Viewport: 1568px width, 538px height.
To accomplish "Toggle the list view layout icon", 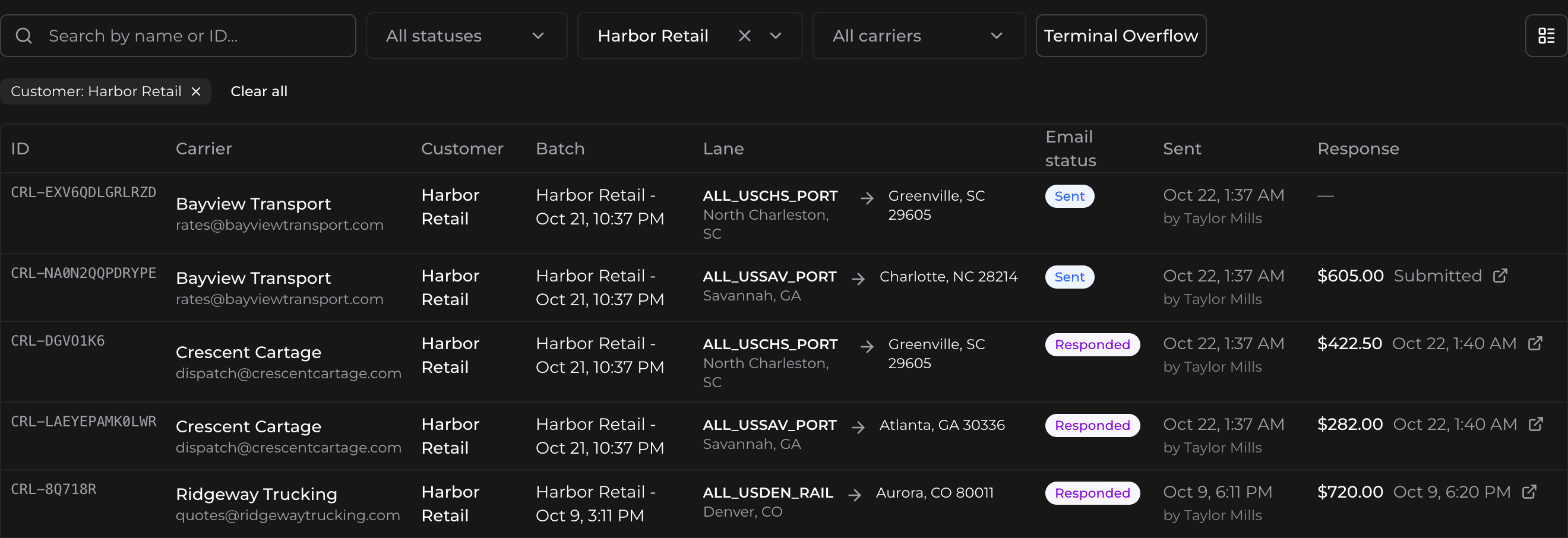I will (x=1546, y=36).
